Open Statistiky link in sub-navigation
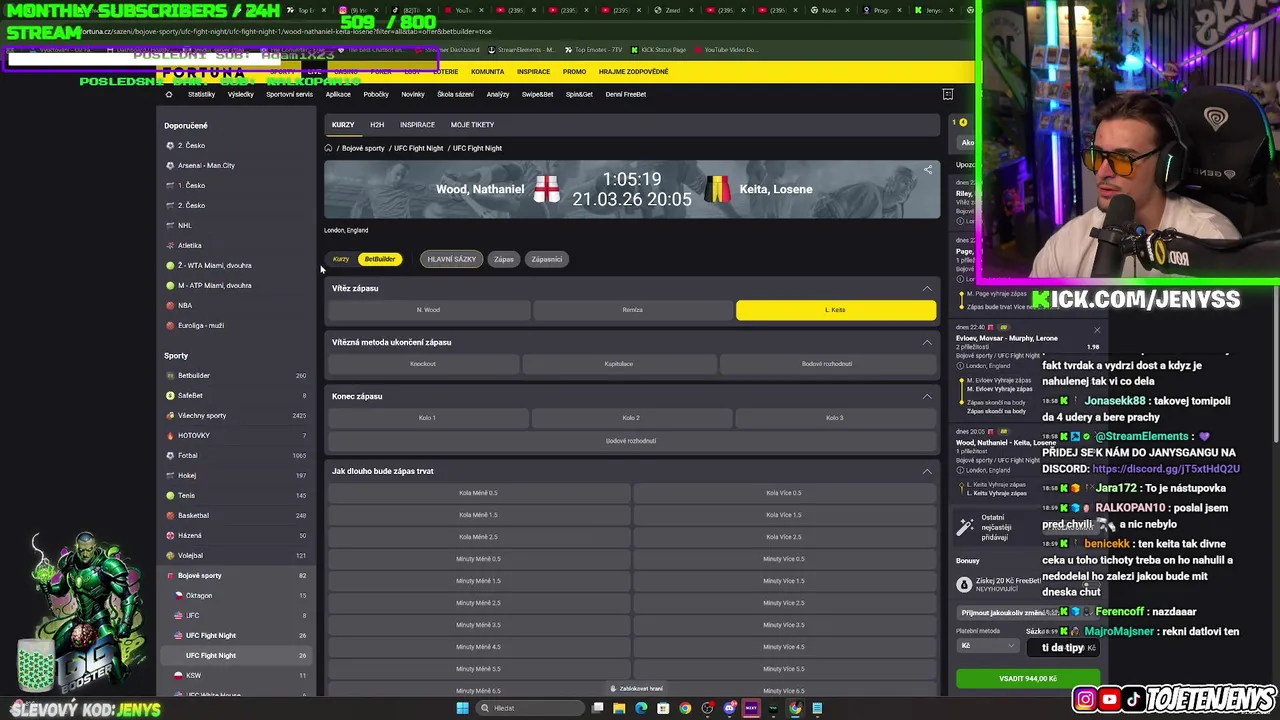1280x720 pixels. pyautogui.click(x=201, y=94)
